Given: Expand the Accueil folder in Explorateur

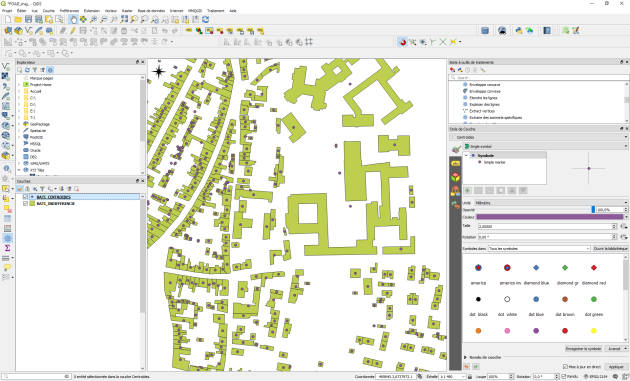Looking at the screenshot, I should coord(18,91).
